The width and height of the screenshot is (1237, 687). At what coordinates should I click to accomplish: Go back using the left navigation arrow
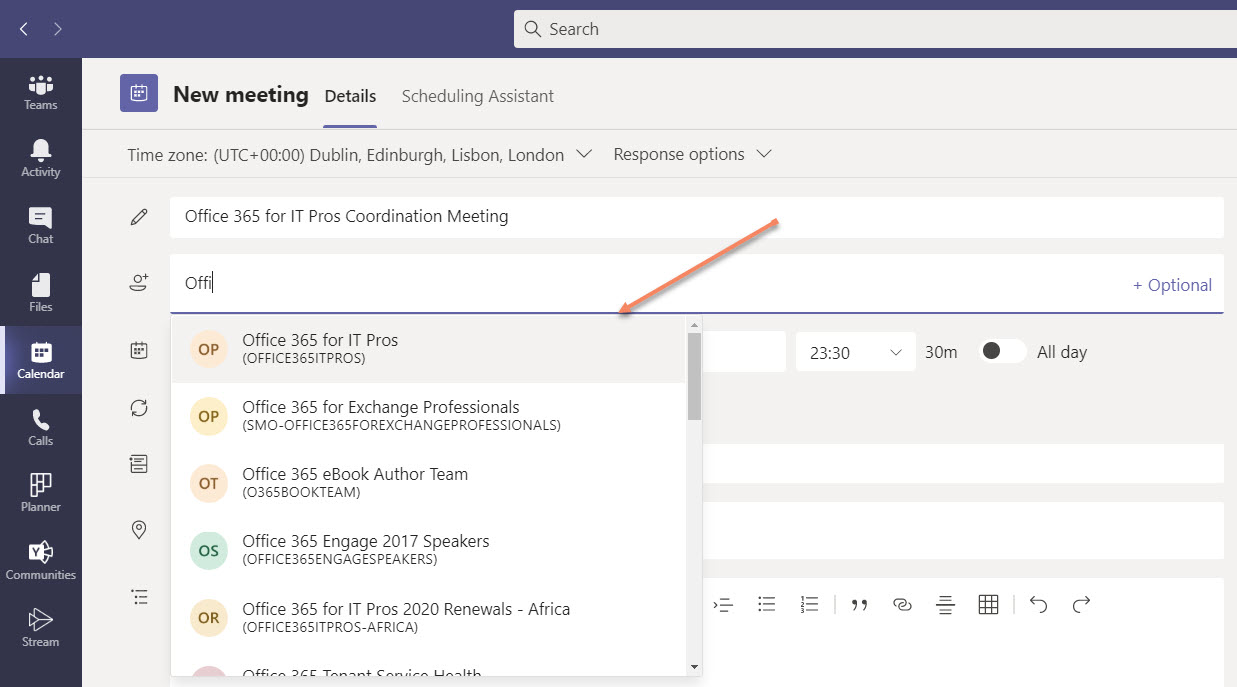pyautogui.click(x=24, y=29)
